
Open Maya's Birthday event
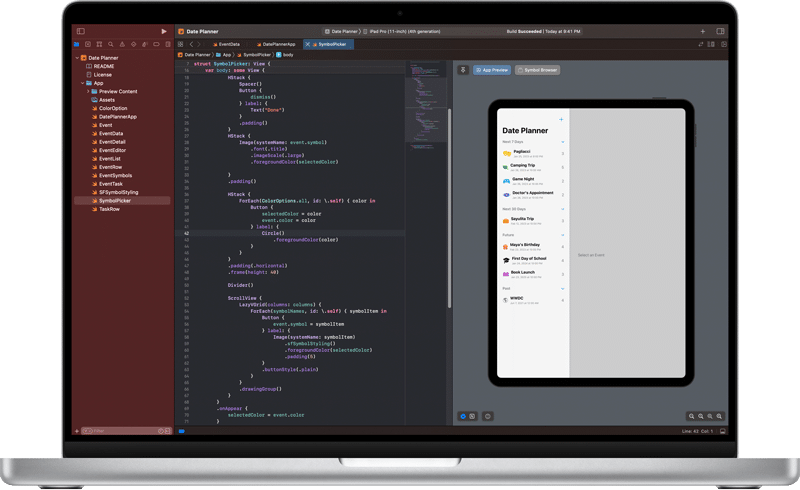533,247
